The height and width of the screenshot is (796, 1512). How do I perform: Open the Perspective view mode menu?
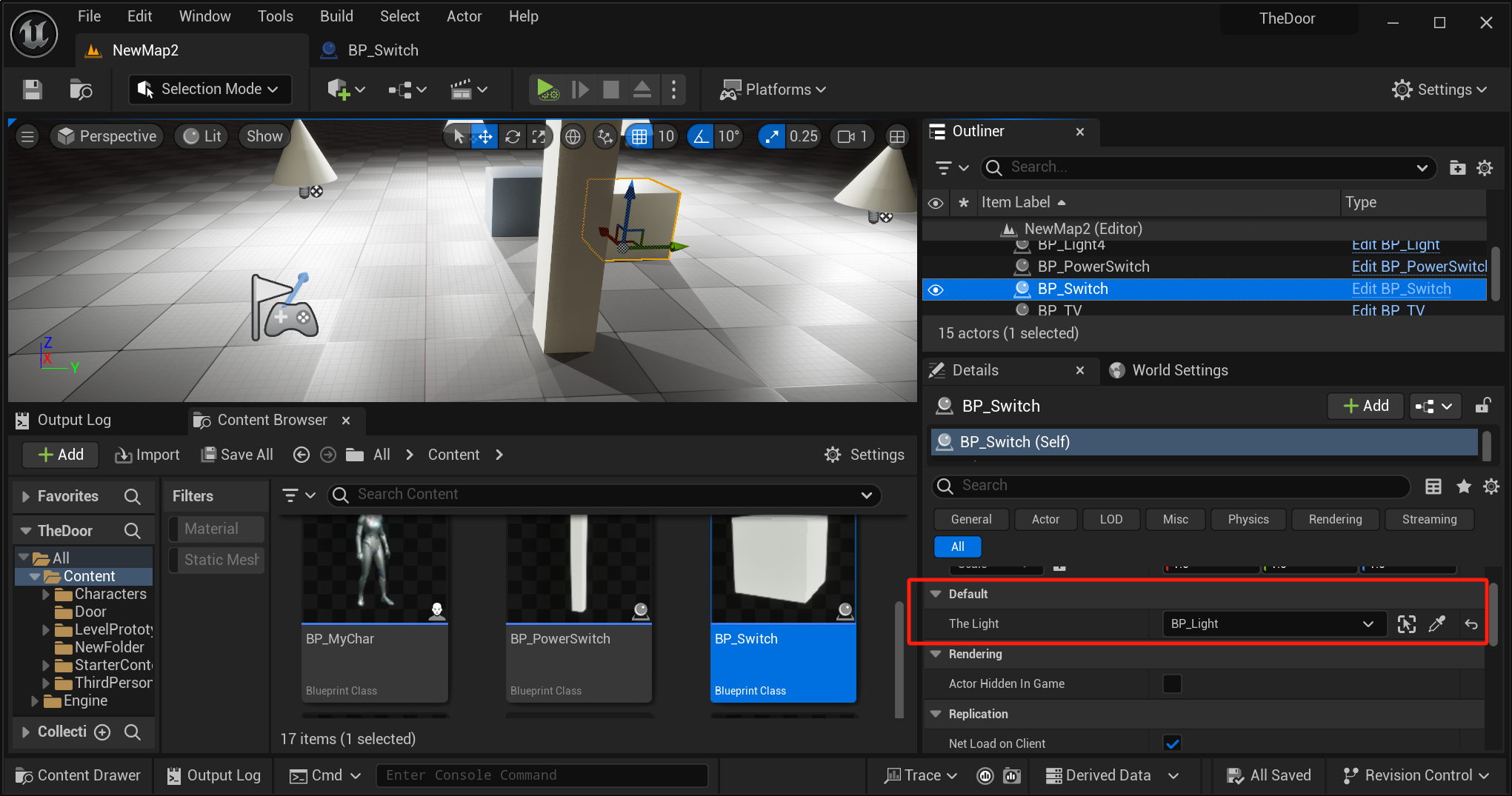click(107, 136)
